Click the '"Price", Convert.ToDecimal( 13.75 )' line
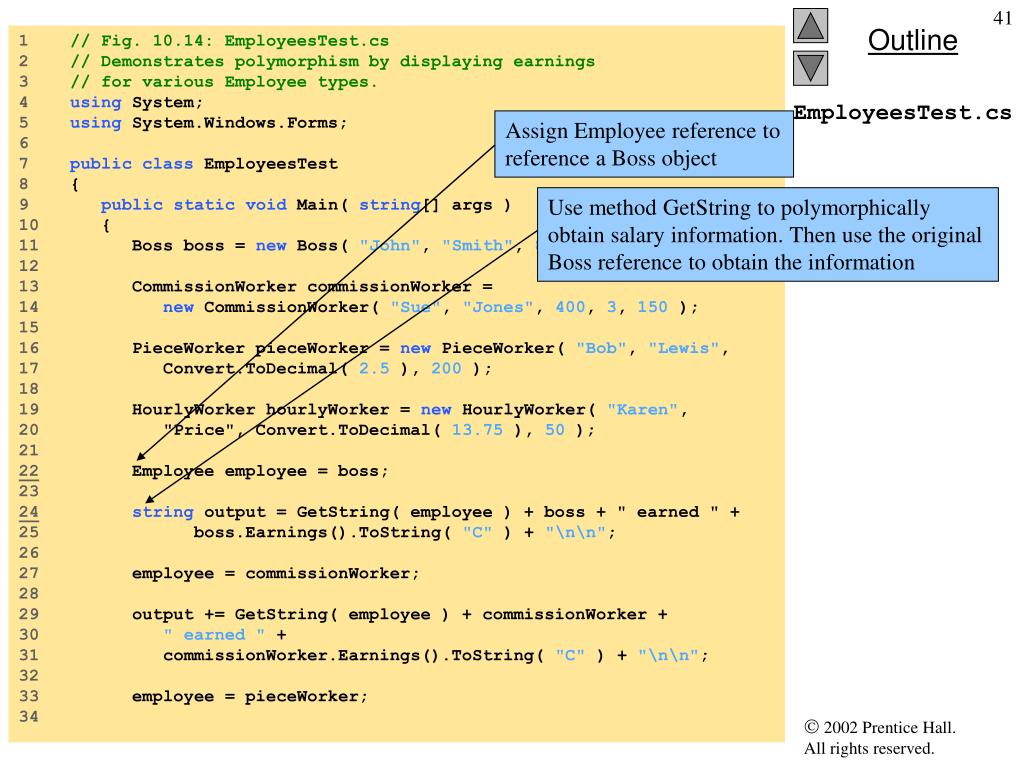1024x768 pixels. (x=379, y=430)
